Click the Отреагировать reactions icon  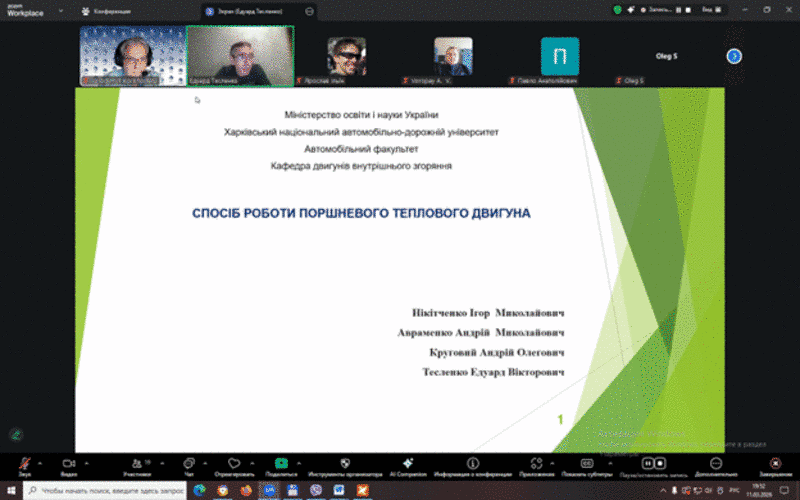tap(235, 464)
